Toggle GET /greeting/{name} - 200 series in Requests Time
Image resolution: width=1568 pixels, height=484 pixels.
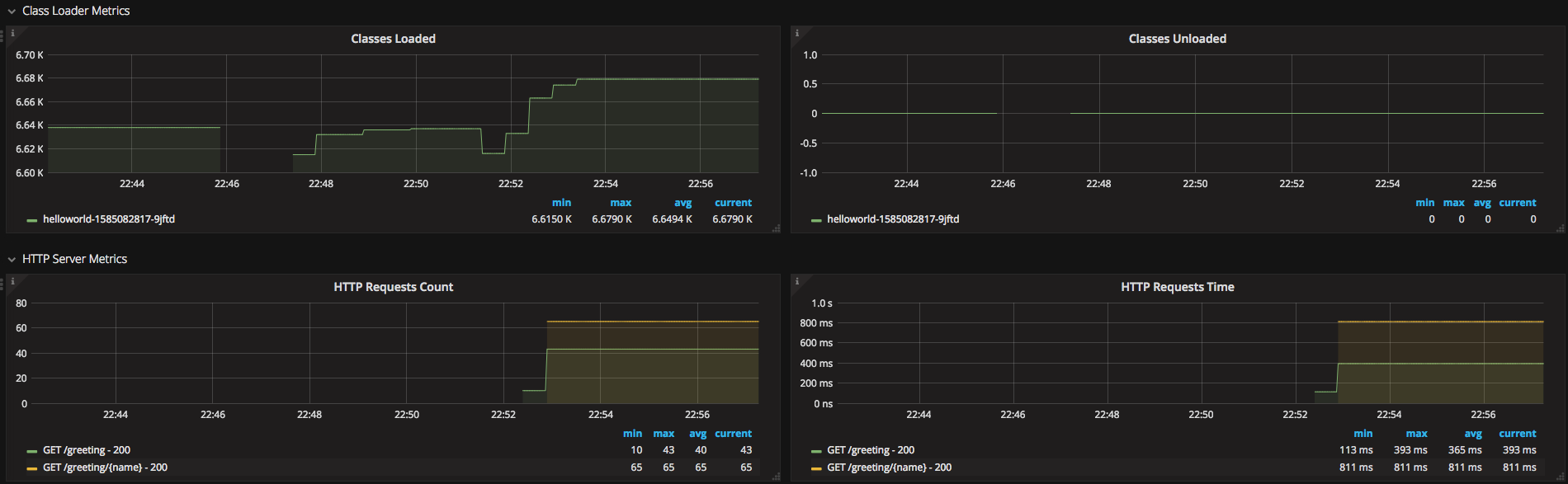890,468
